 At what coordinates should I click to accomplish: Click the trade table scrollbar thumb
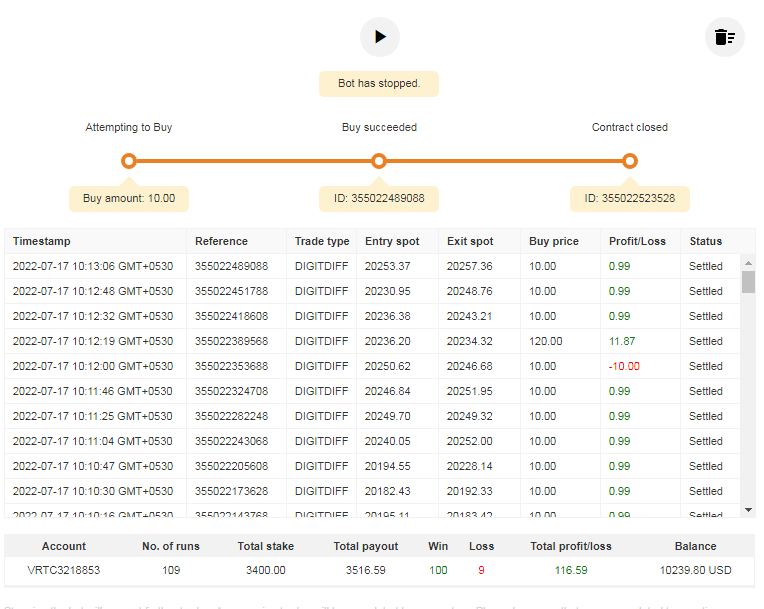point(748,281)
